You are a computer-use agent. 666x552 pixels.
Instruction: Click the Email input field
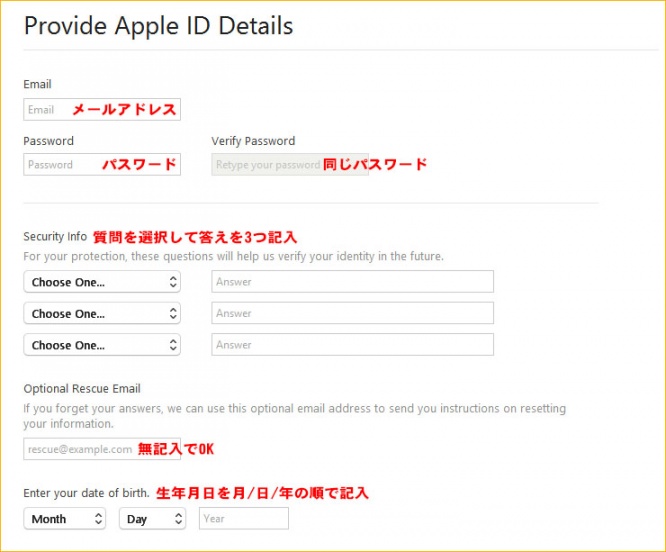102,110
